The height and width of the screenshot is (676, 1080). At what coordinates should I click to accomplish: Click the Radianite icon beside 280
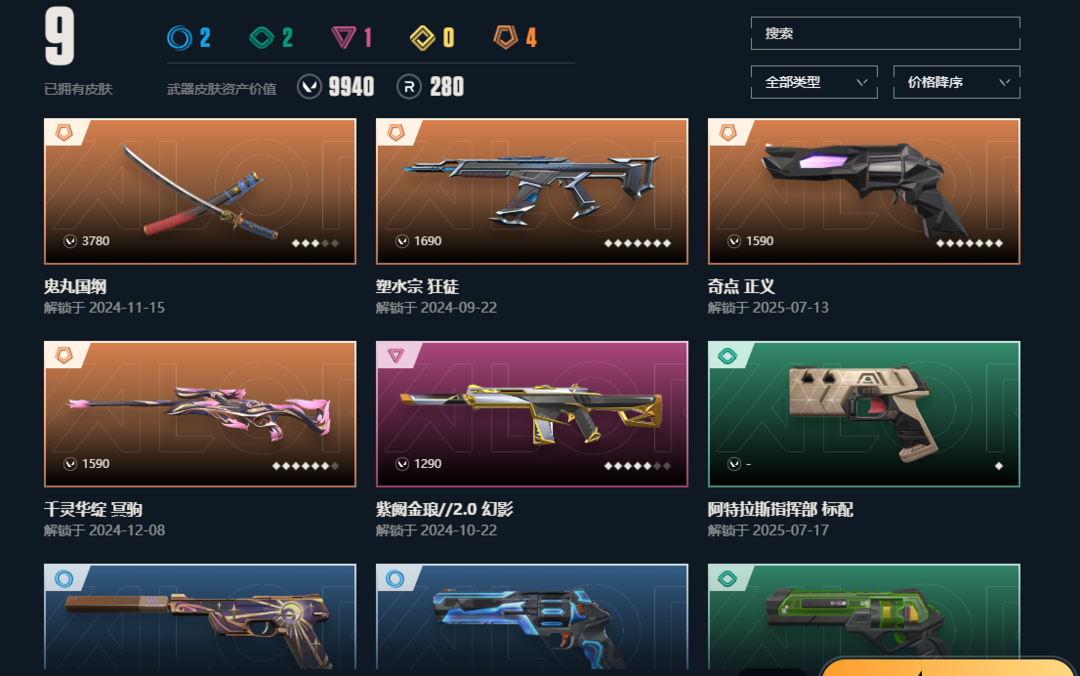(409, 87)
